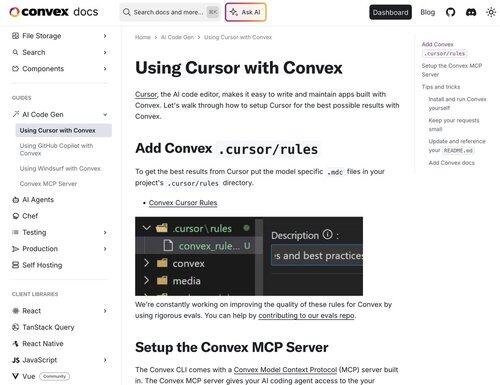Open the AI Agents sidebar item

click(38, 200)
